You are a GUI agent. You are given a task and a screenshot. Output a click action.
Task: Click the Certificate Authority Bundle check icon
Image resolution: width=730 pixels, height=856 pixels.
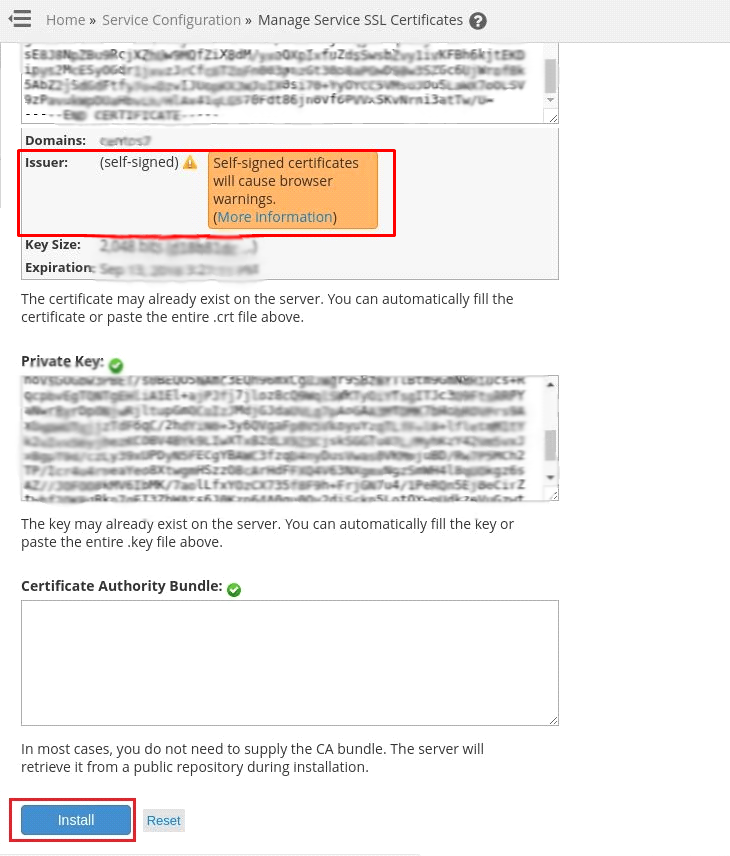pyautogui.click(x=234, y=590)
